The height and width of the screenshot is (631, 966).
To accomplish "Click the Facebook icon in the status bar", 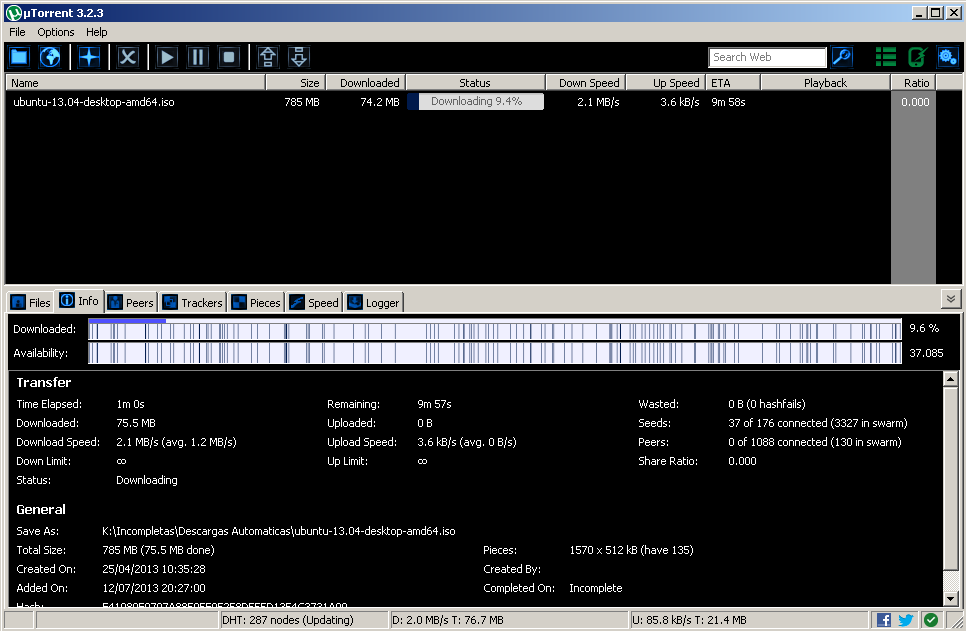I will 883,620.
